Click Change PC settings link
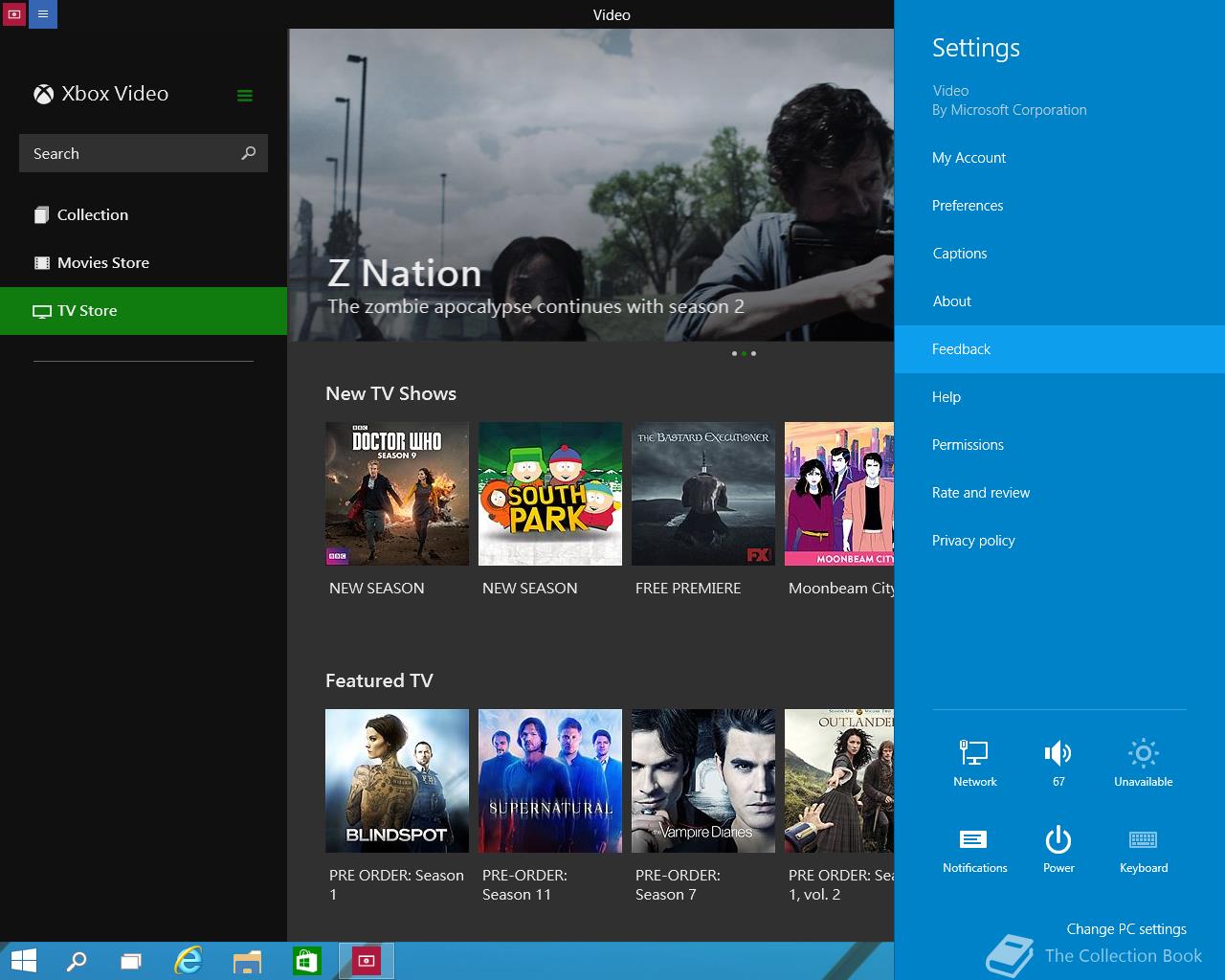1225x980 pixels. click(1126, 929)
